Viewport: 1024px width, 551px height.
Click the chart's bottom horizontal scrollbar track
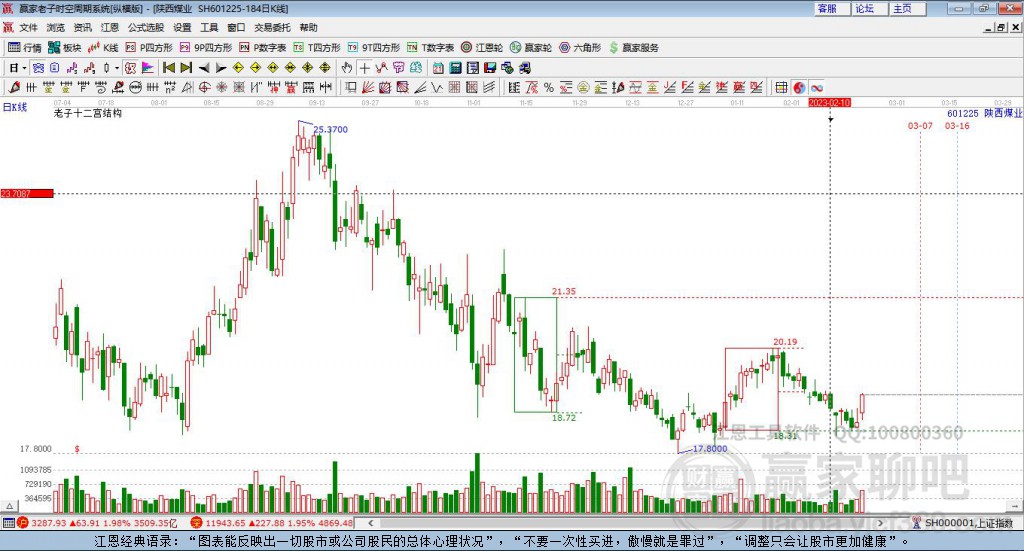click(x=625, y=523)
